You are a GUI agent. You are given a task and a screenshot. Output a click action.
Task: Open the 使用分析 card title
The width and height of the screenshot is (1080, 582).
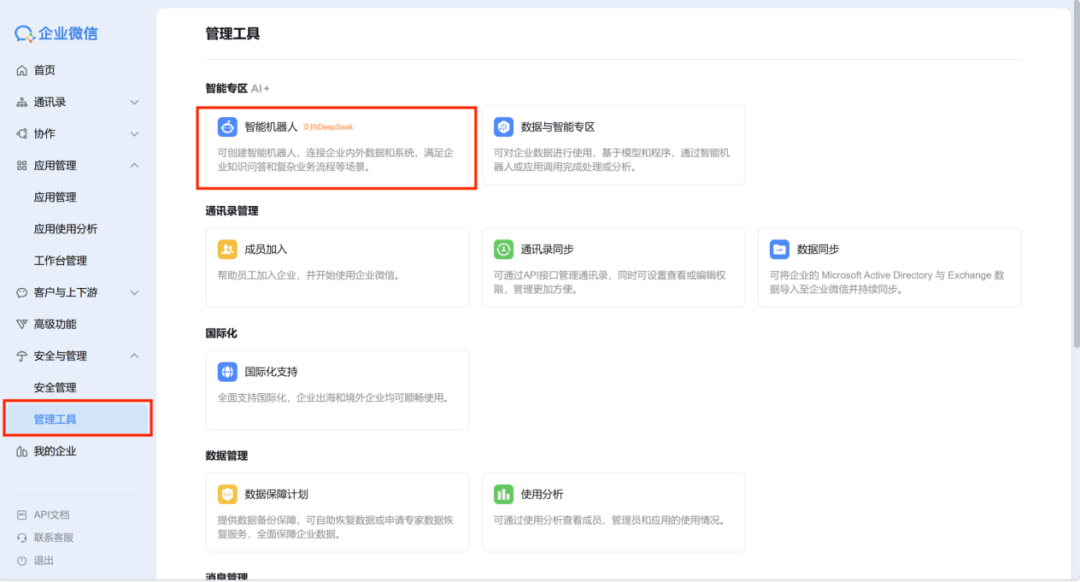pyautogui.click(x=542, y=495)
